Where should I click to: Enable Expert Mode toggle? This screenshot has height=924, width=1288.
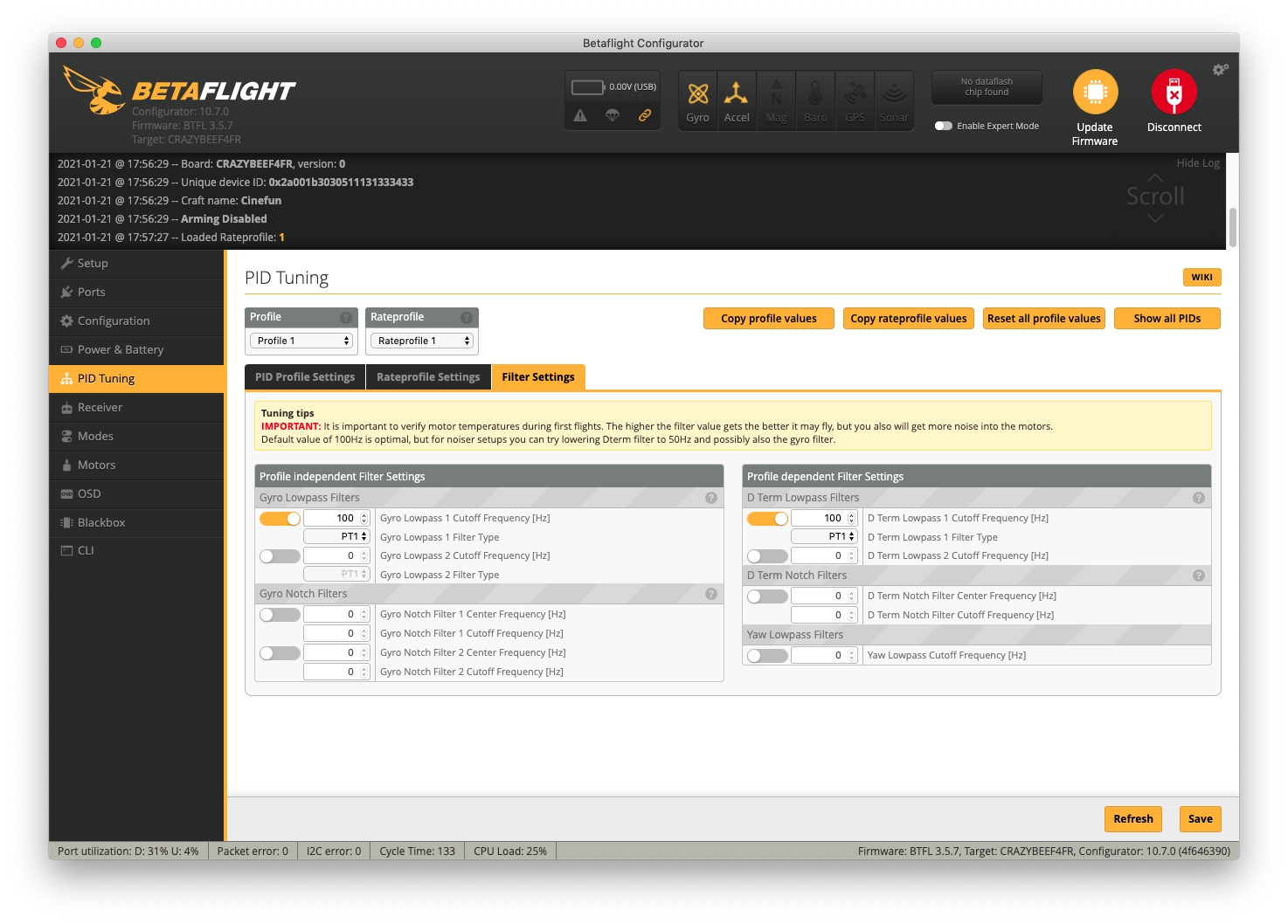[x=943, y=126]
